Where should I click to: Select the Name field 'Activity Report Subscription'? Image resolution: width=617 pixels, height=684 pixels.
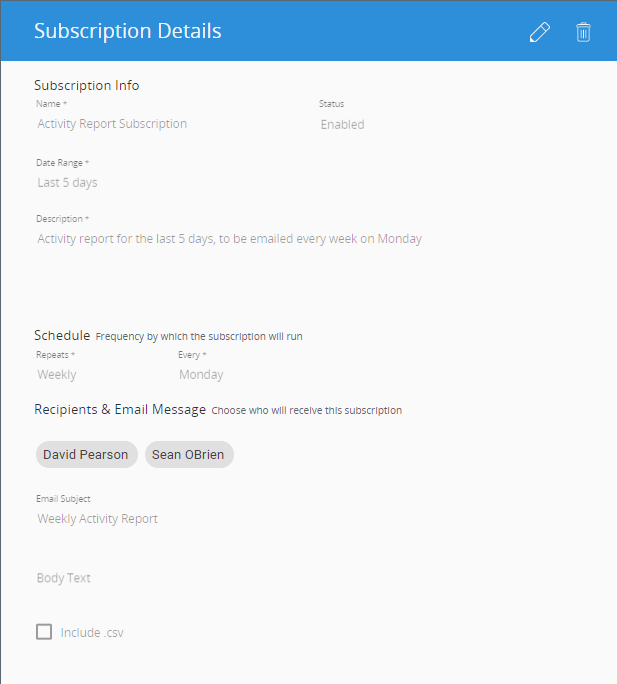coord(112,124)
